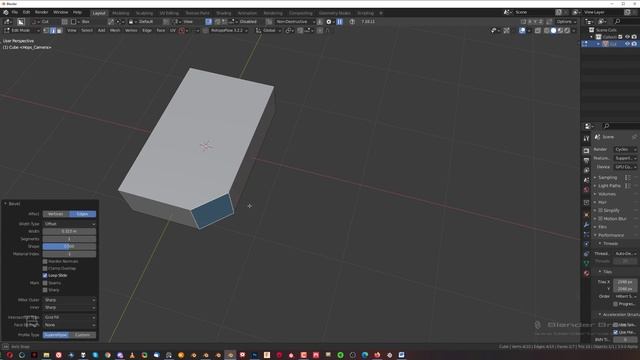Screen dimensions: 640x360
Task: Open the Mesh menu
Action: click(x=115, y=31)
